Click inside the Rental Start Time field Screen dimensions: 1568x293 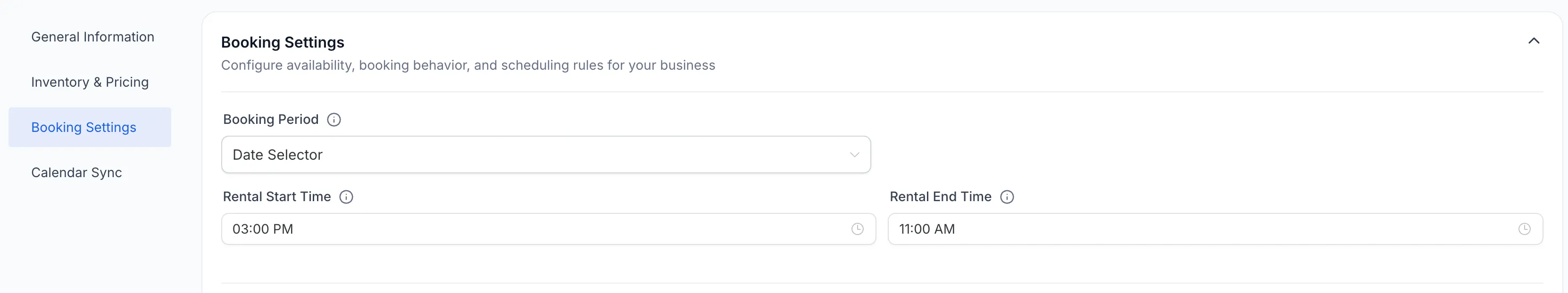pos(487,229)
